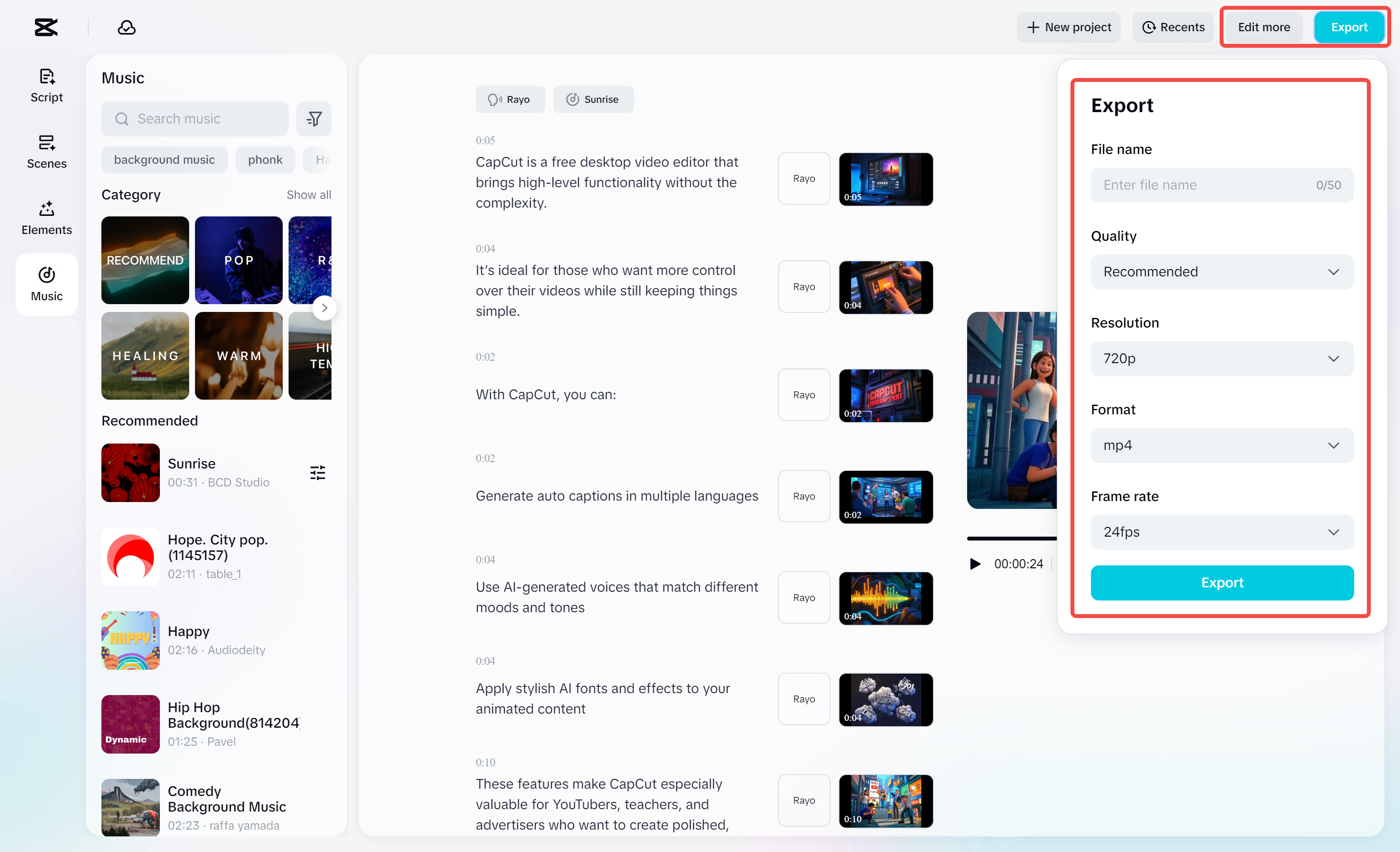Open audio settings for the Sunrise track

tap(317, 472)
